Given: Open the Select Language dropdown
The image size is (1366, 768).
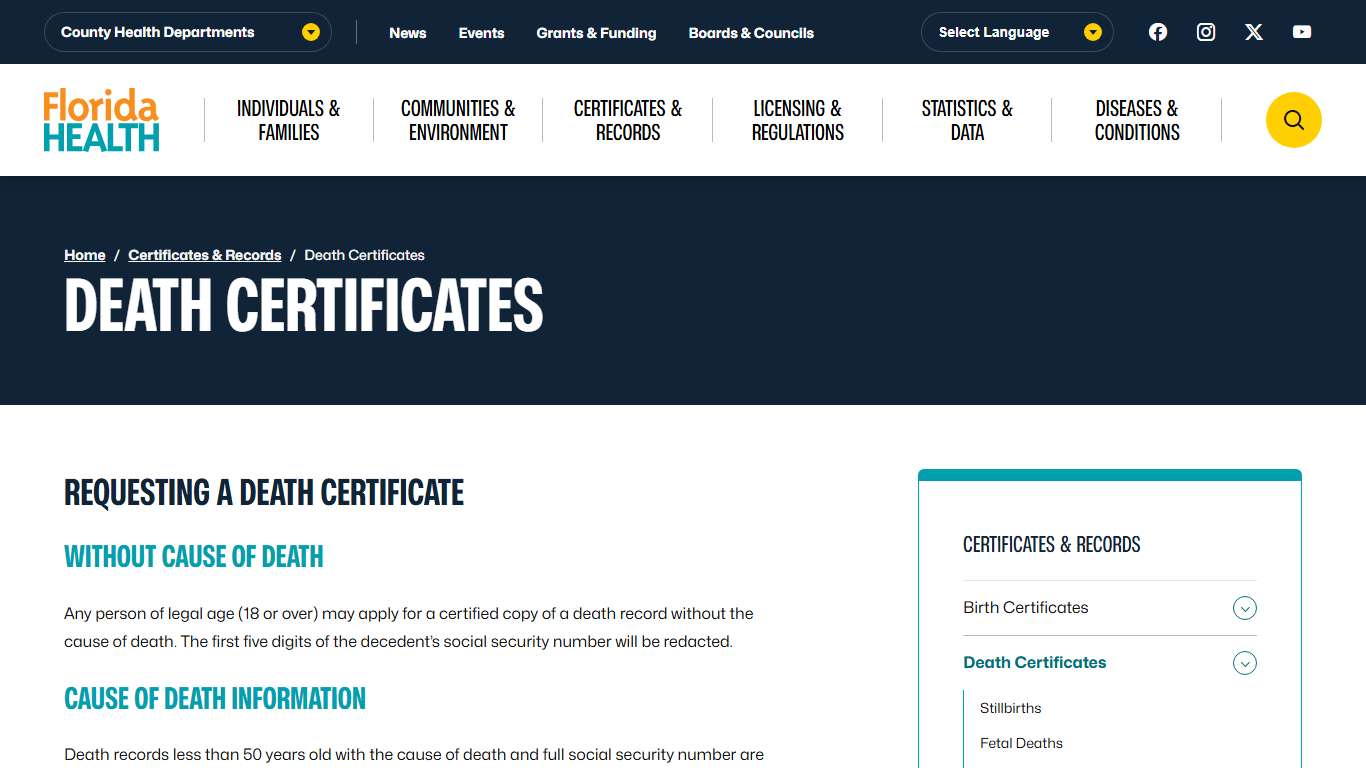Looking at the screenshot, I should pos(994,31).
